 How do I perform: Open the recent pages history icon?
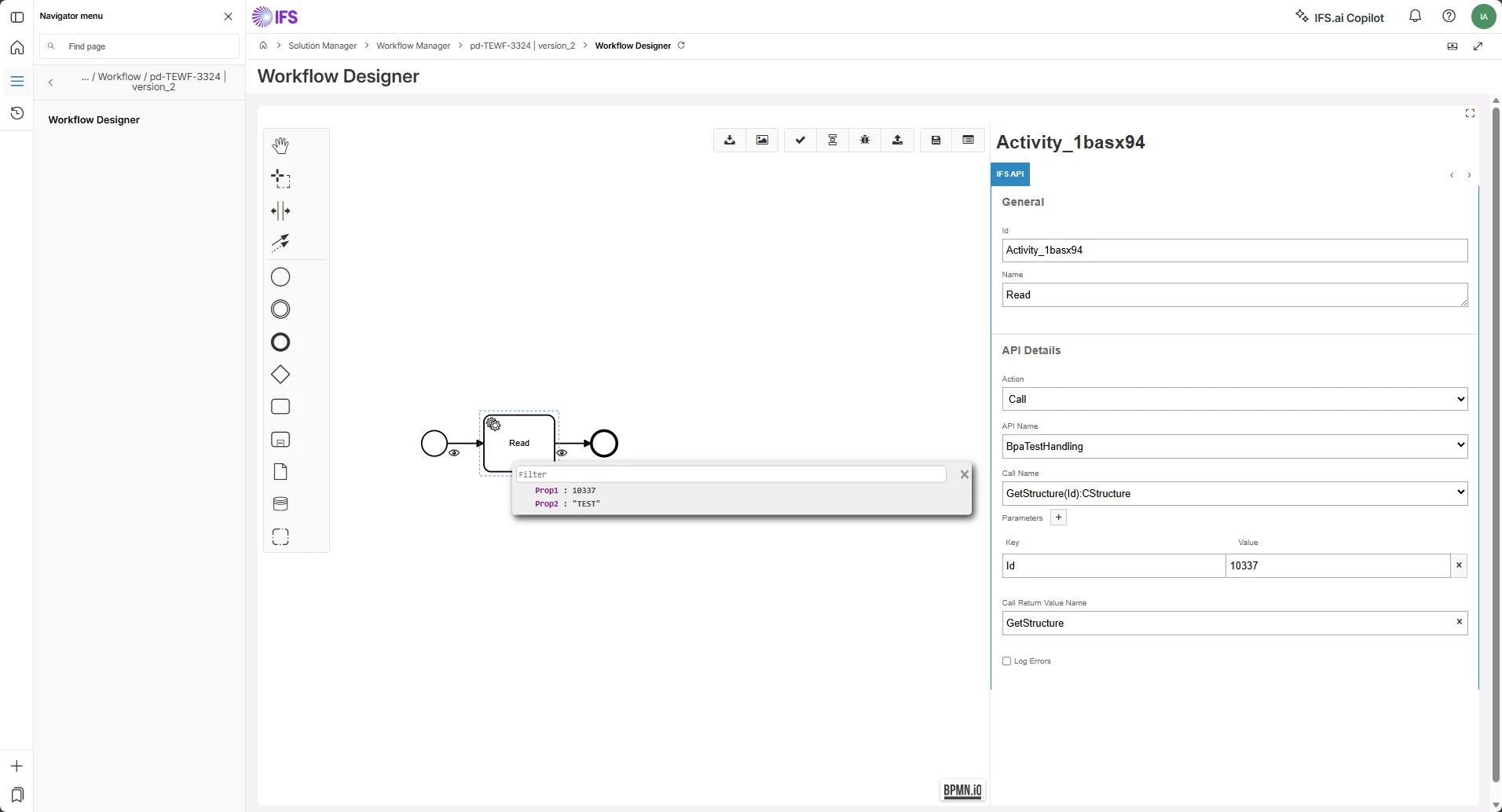[16, 113]
